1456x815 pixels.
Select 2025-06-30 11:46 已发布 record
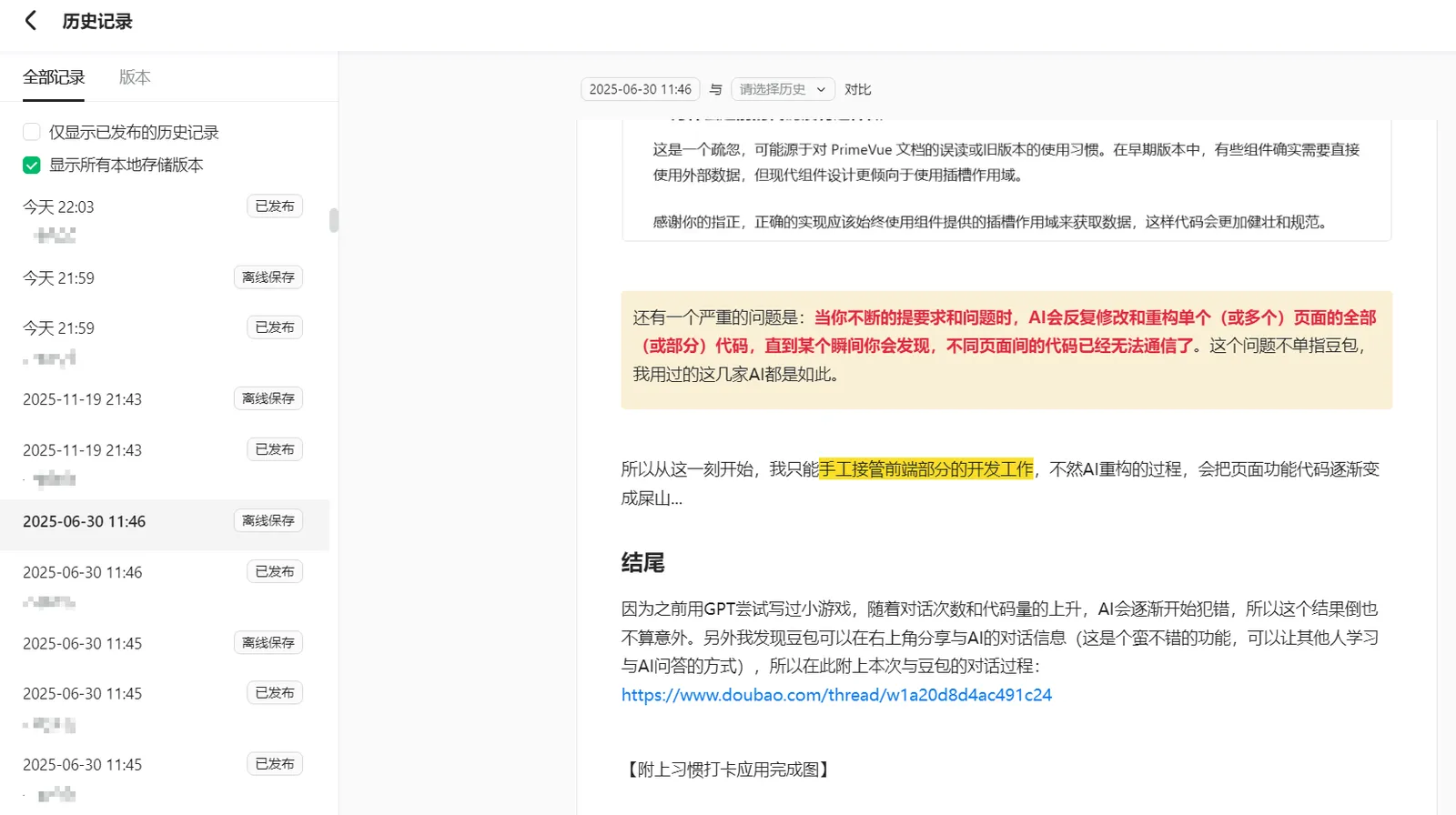coord(164,586)
